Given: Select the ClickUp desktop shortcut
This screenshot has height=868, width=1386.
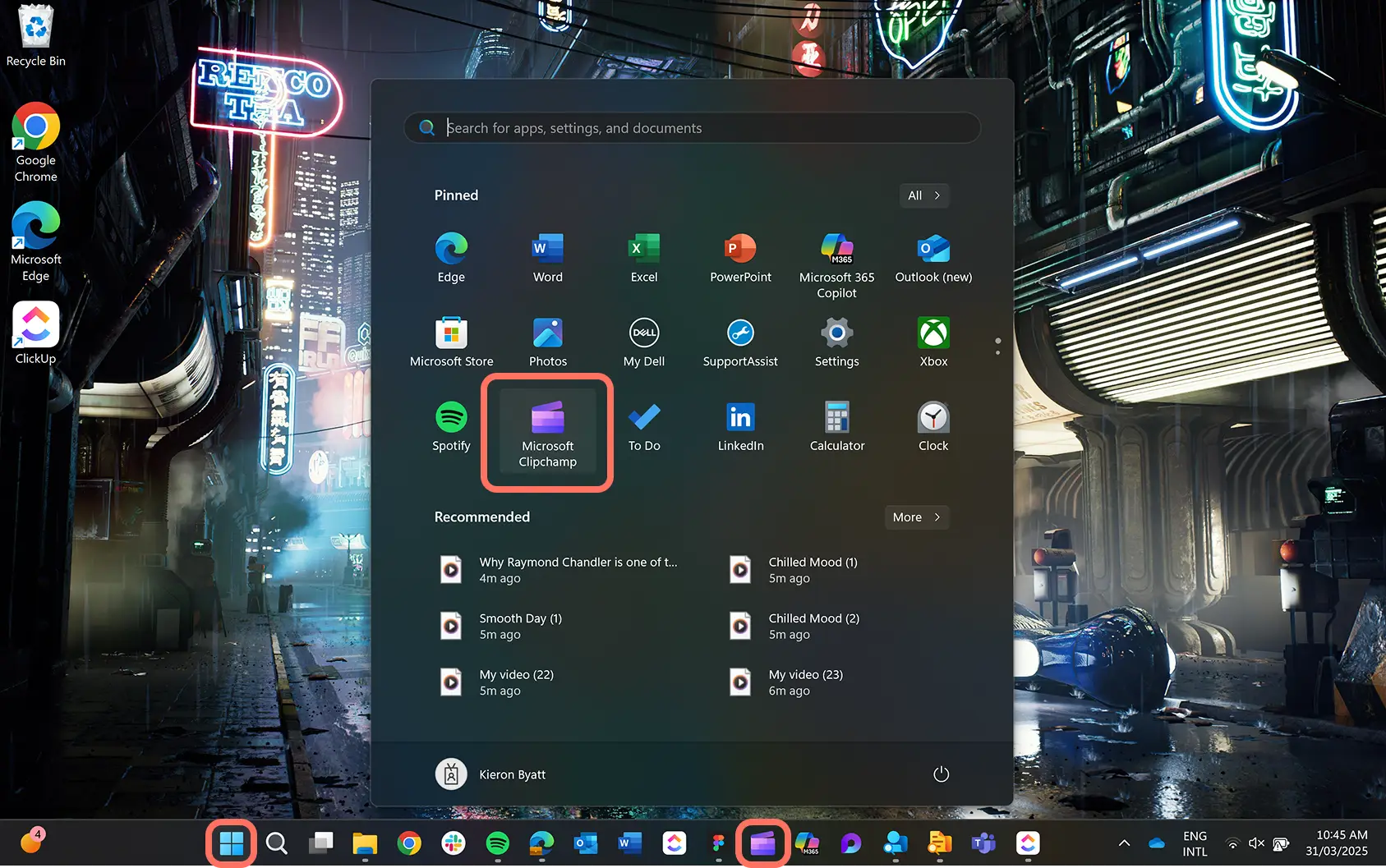Looking at the screenshot, I should [x=35, y=333].
